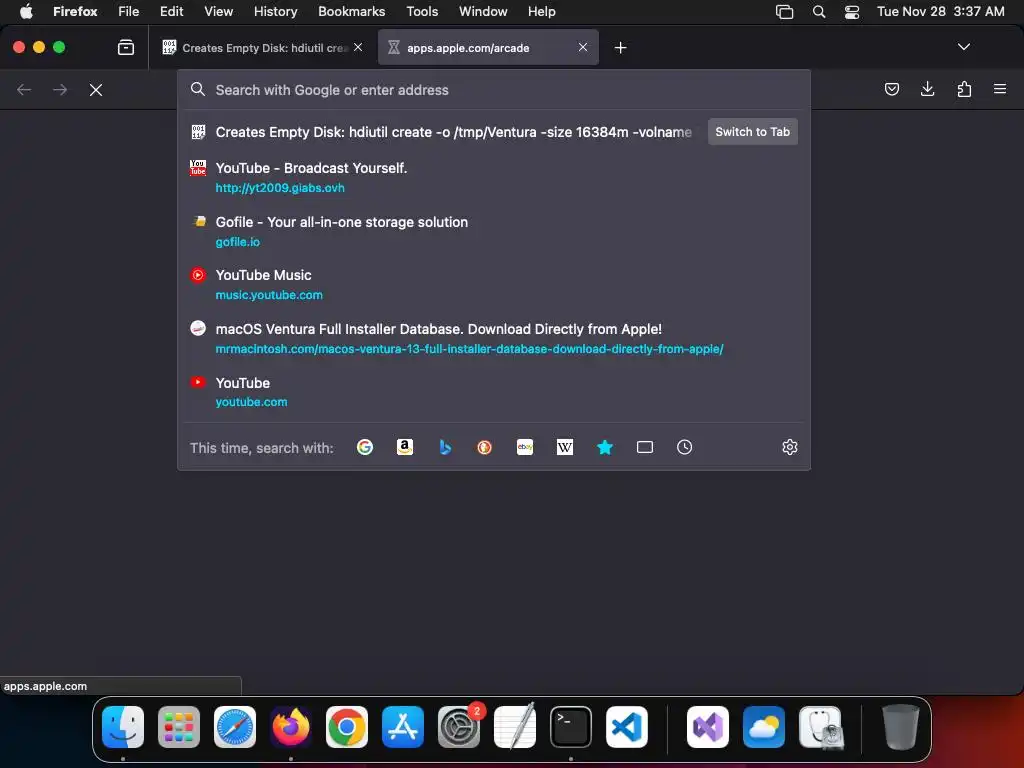Search this time with eBay icon
1024x768 pixels.
[525, 447]
